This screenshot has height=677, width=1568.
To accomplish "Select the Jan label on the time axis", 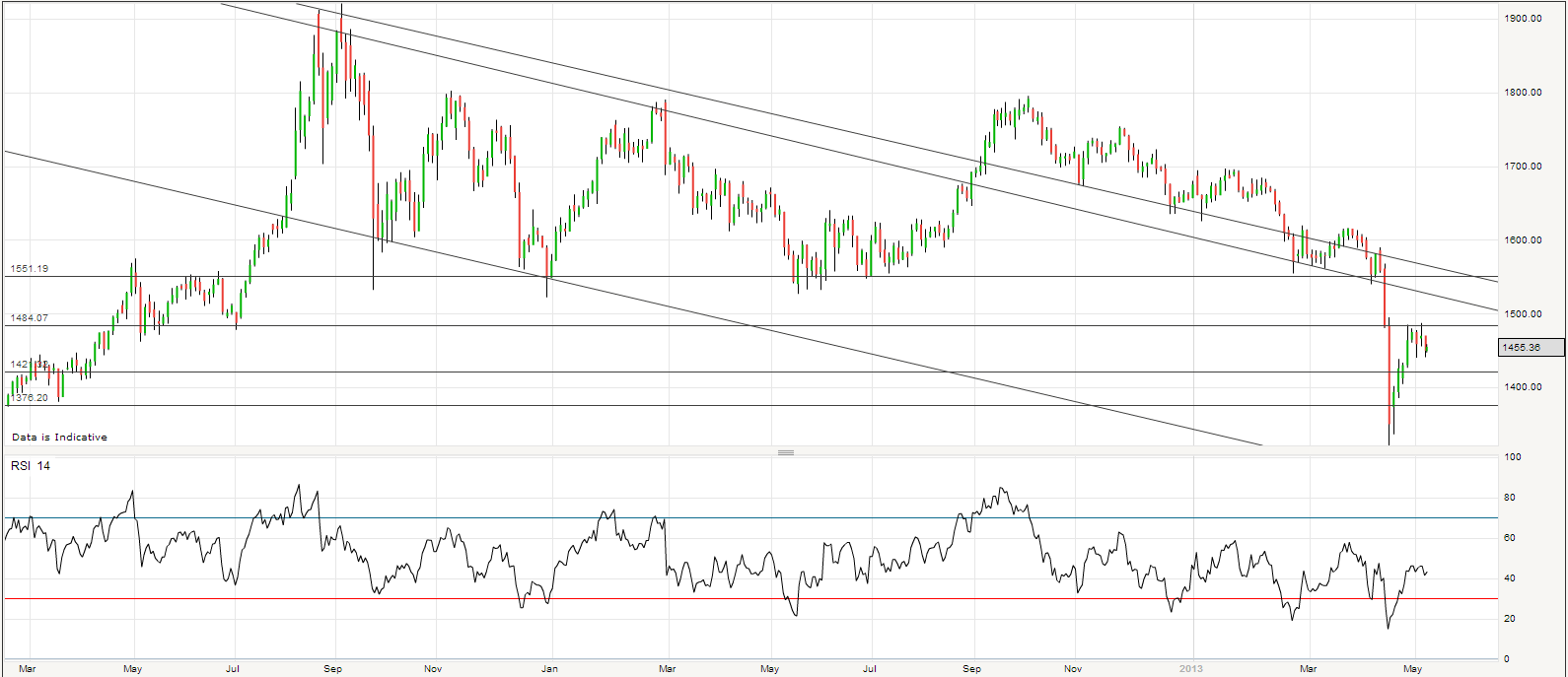I will pos(549,669).
